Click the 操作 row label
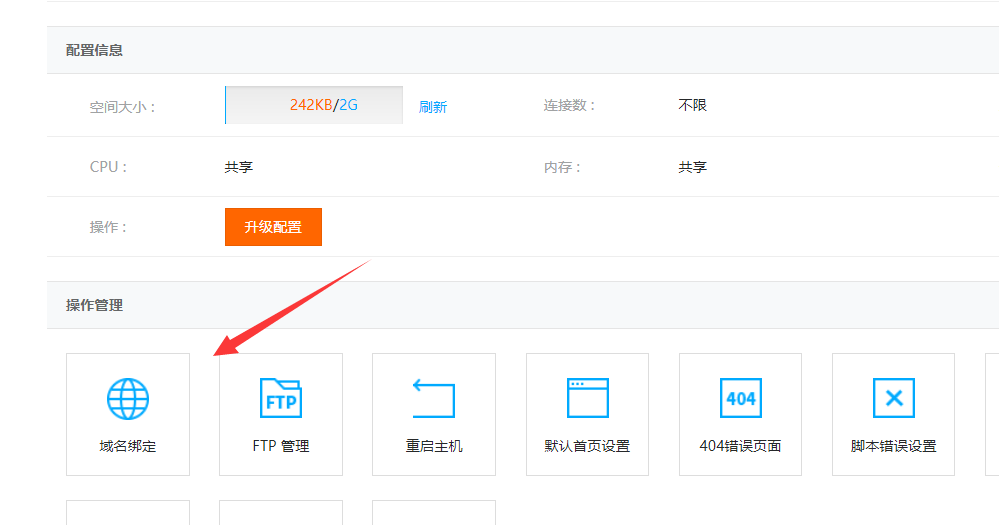Viewport: 999px width, 525px height. [108, 227]
